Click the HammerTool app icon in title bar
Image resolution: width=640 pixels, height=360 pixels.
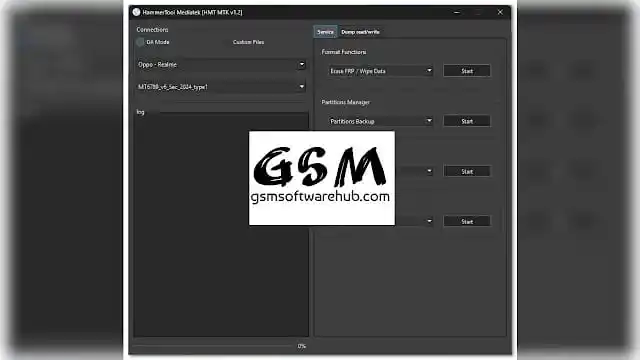[x=136, y=12]
